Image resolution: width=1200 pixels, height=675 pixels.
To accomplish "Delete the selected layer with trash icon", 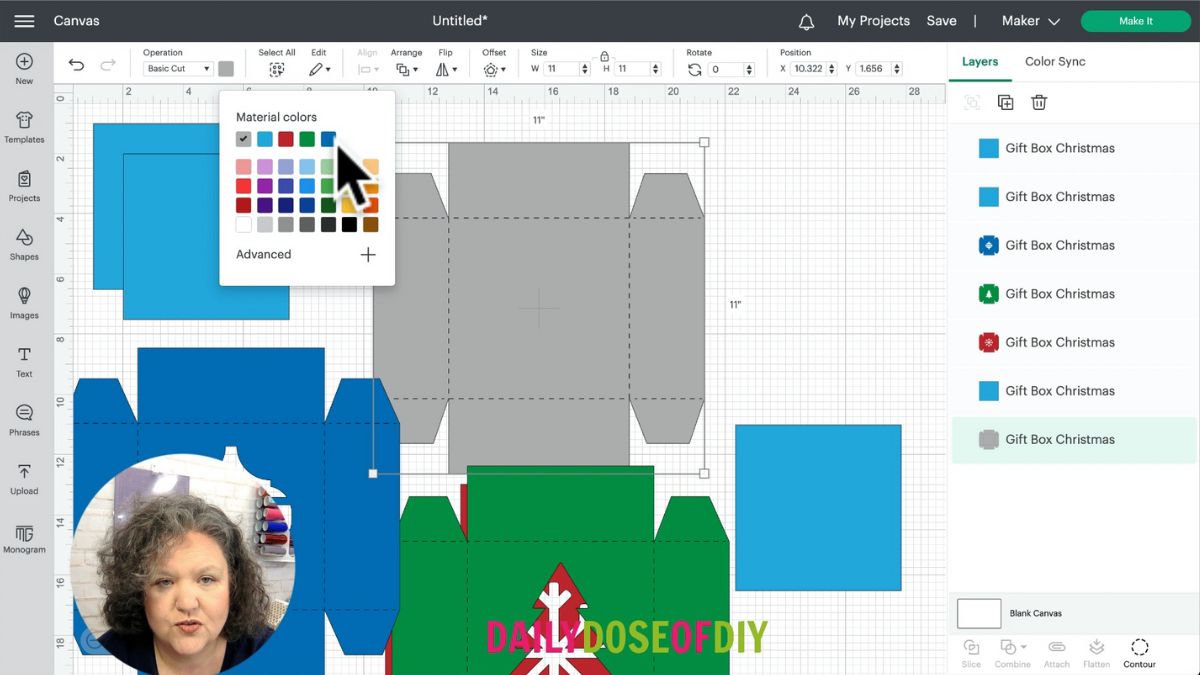I will click(x=1039, y=102).
